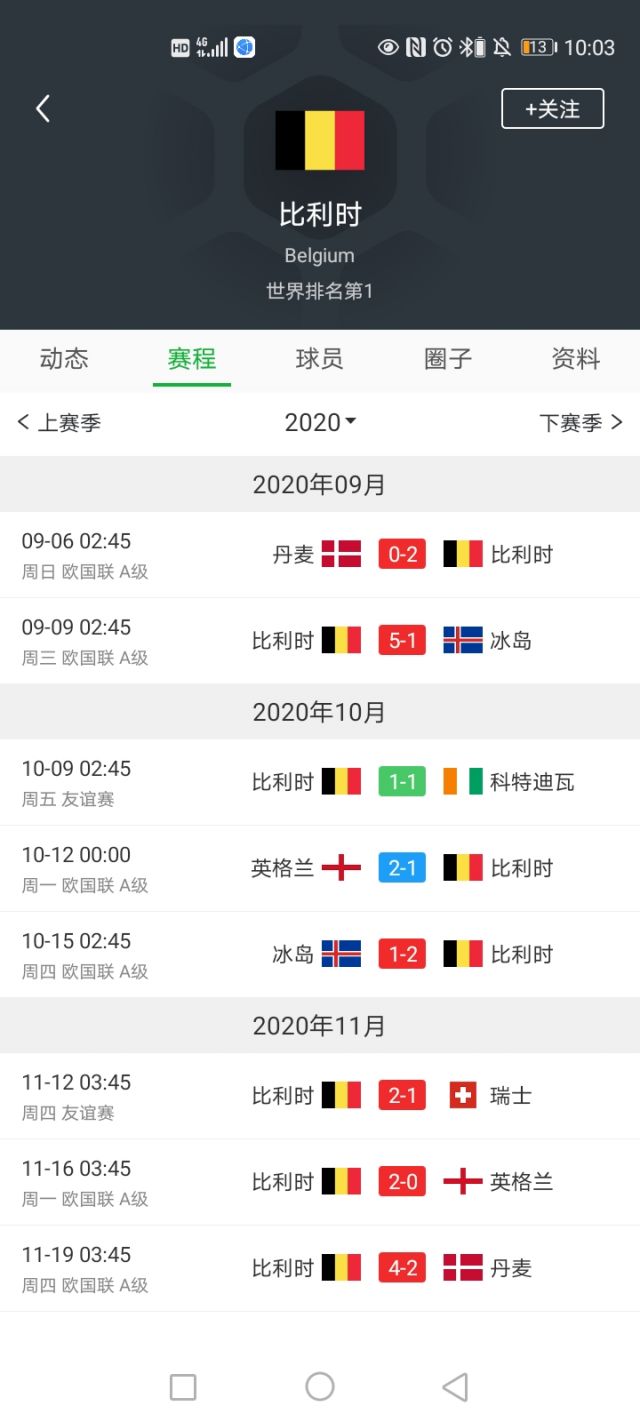Tap the circular home navigation button
Screen dimensions: 640x1422
[x=319, y=1387]
